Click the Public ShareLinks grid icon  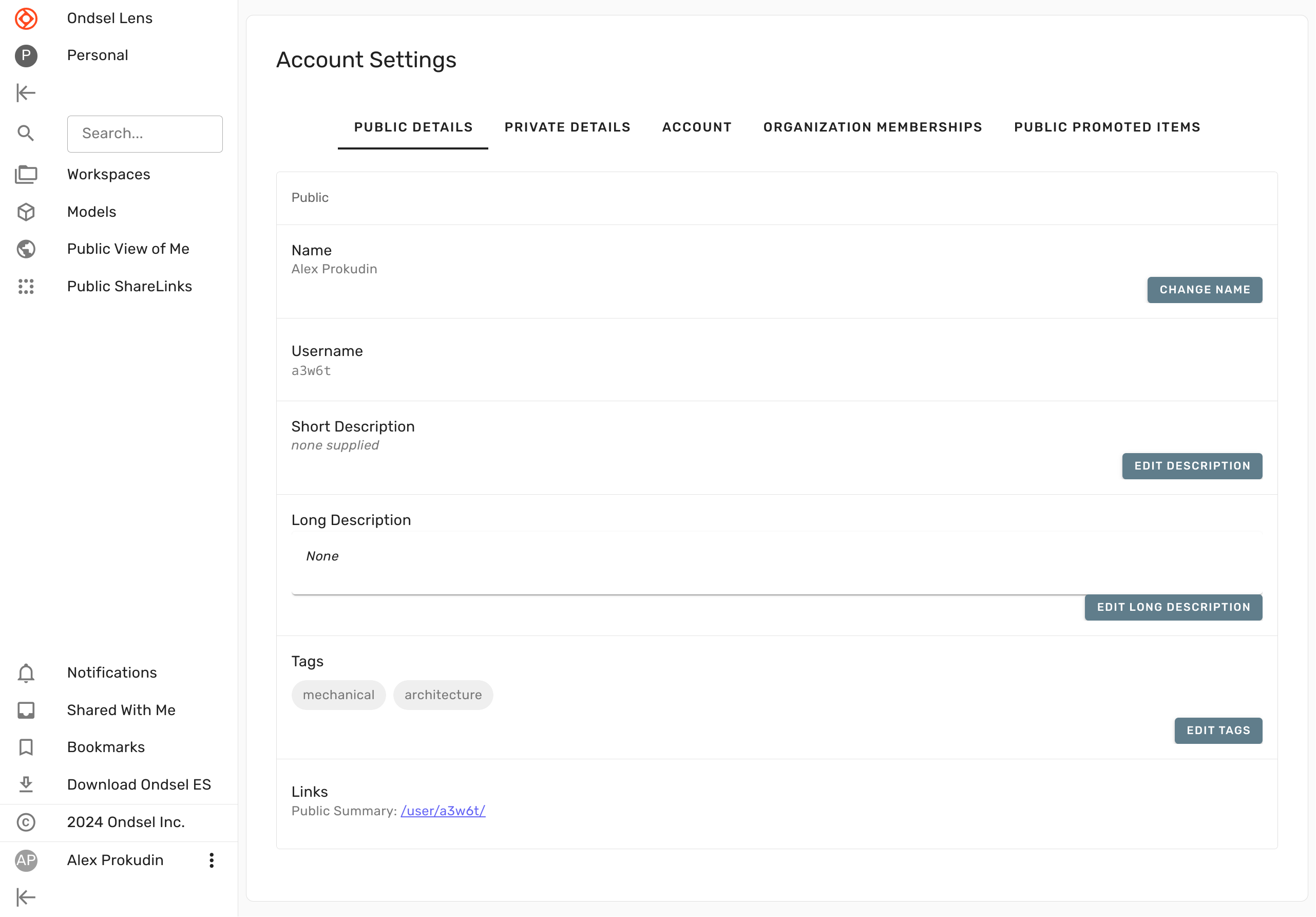(x=26, y=286)
